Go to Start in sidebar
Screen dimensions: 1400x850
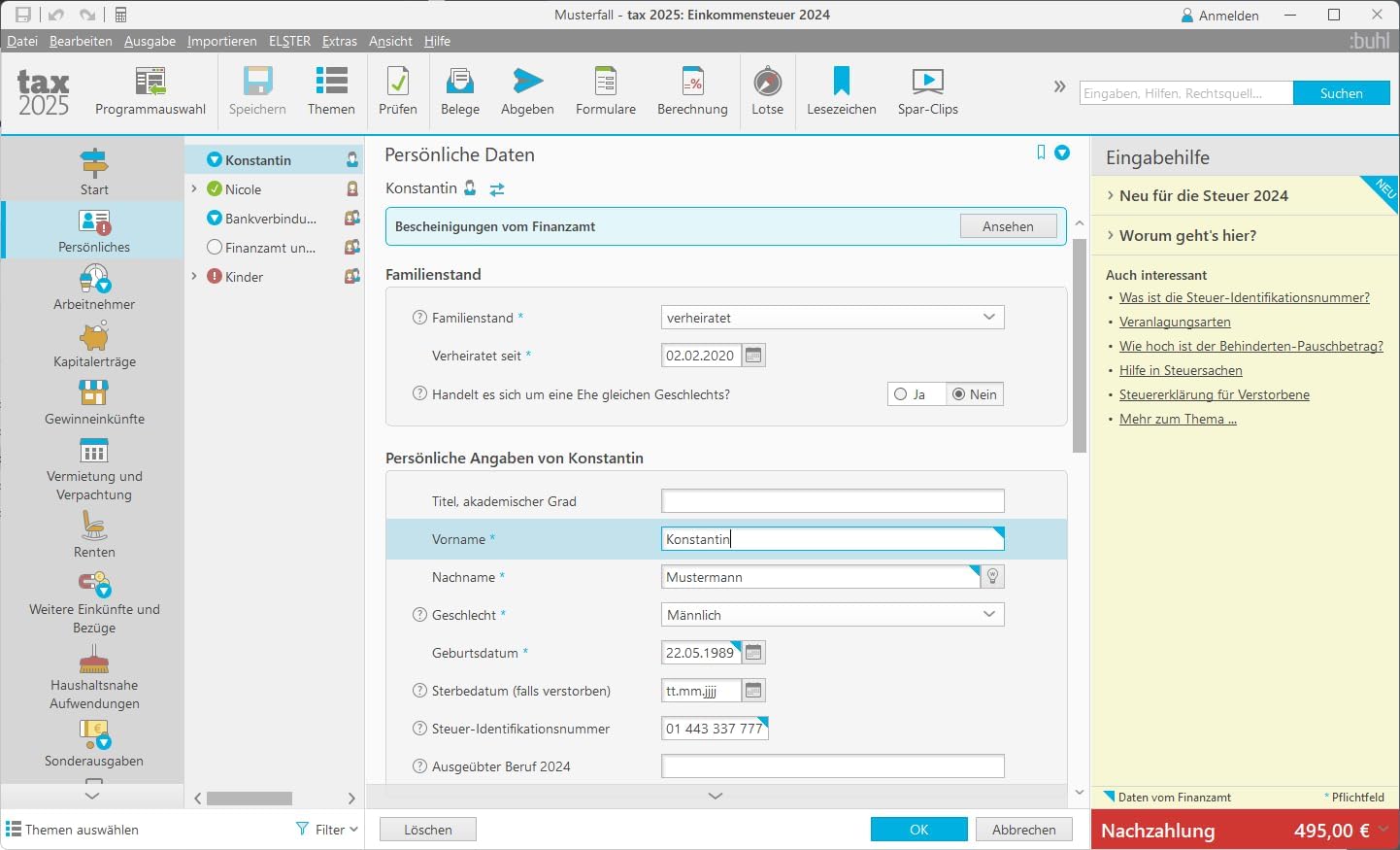pyautogui.click(x=94, y=172)
